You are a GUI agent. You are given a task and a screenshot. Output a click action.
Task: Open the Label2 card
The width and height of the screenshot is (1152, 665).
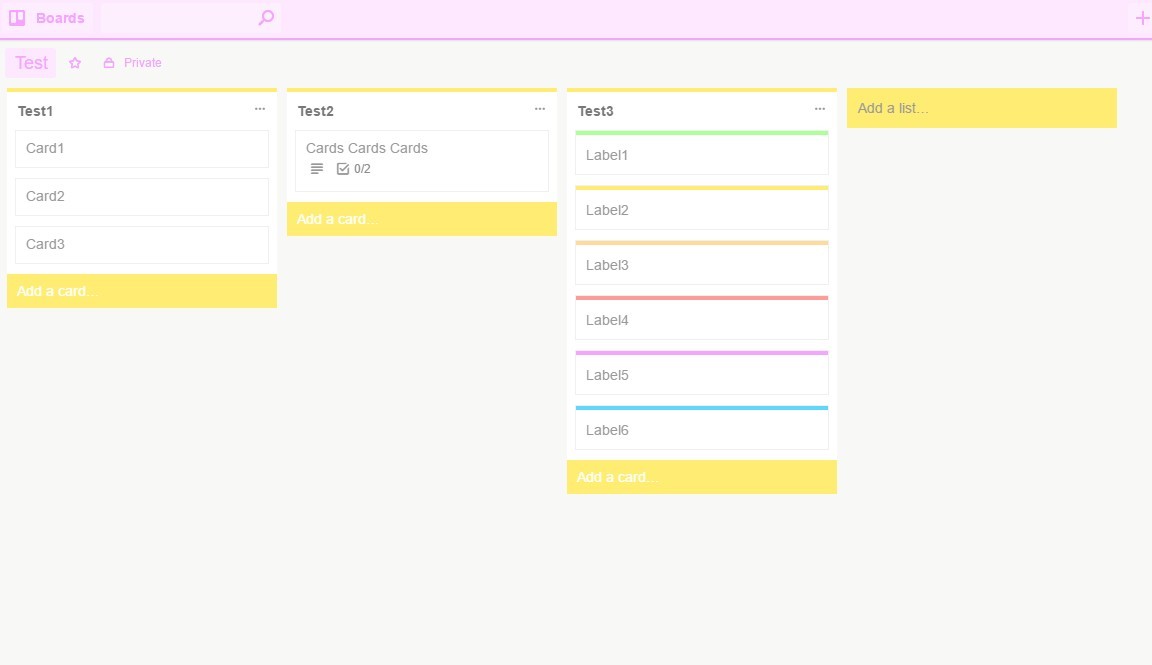pos(702,208)
